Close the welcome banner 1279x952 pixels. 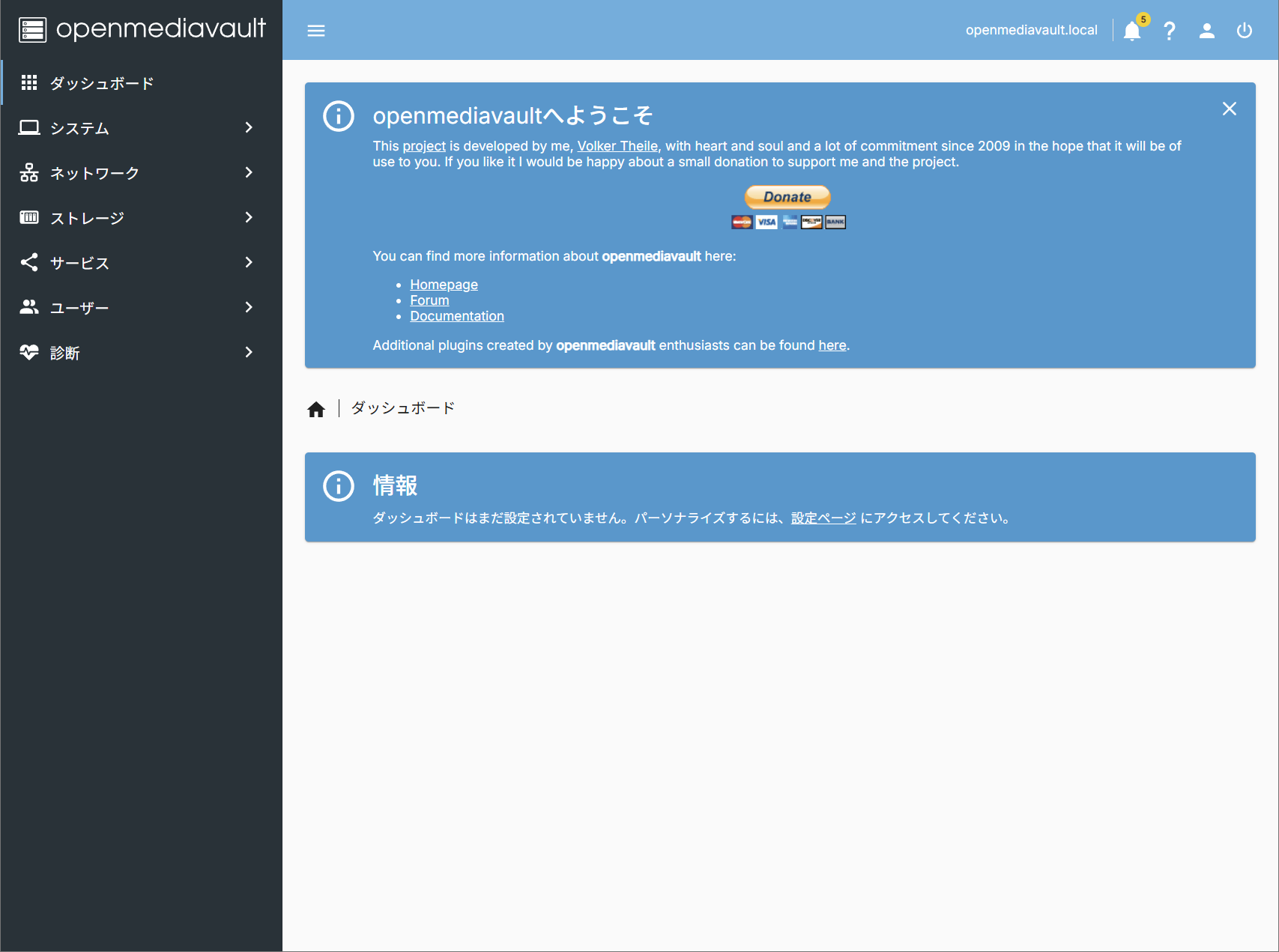pos(1230,109)
